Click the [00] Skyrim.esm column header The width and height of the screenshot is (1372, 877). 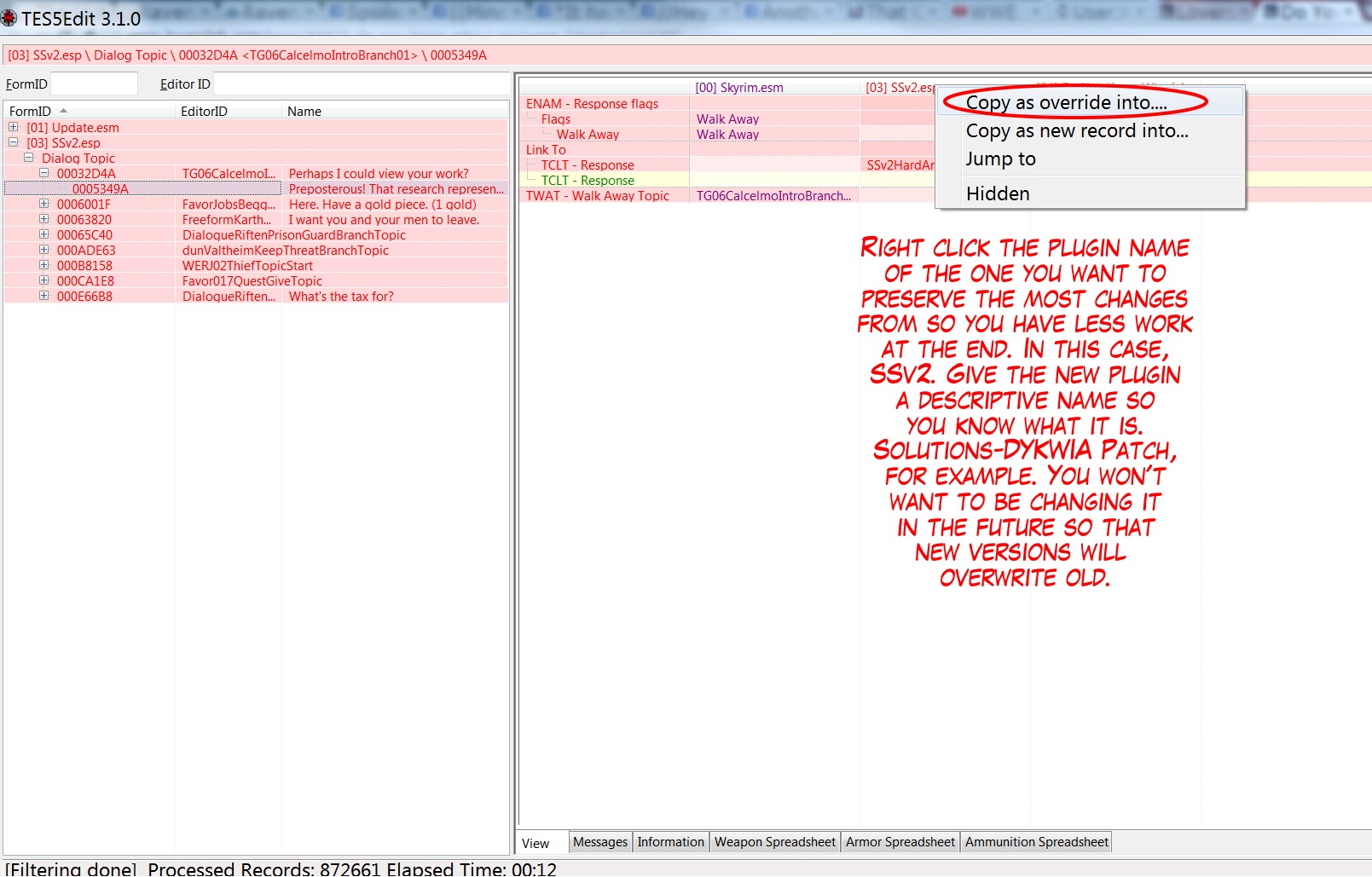pyautogui.click(x=738, y=88)
